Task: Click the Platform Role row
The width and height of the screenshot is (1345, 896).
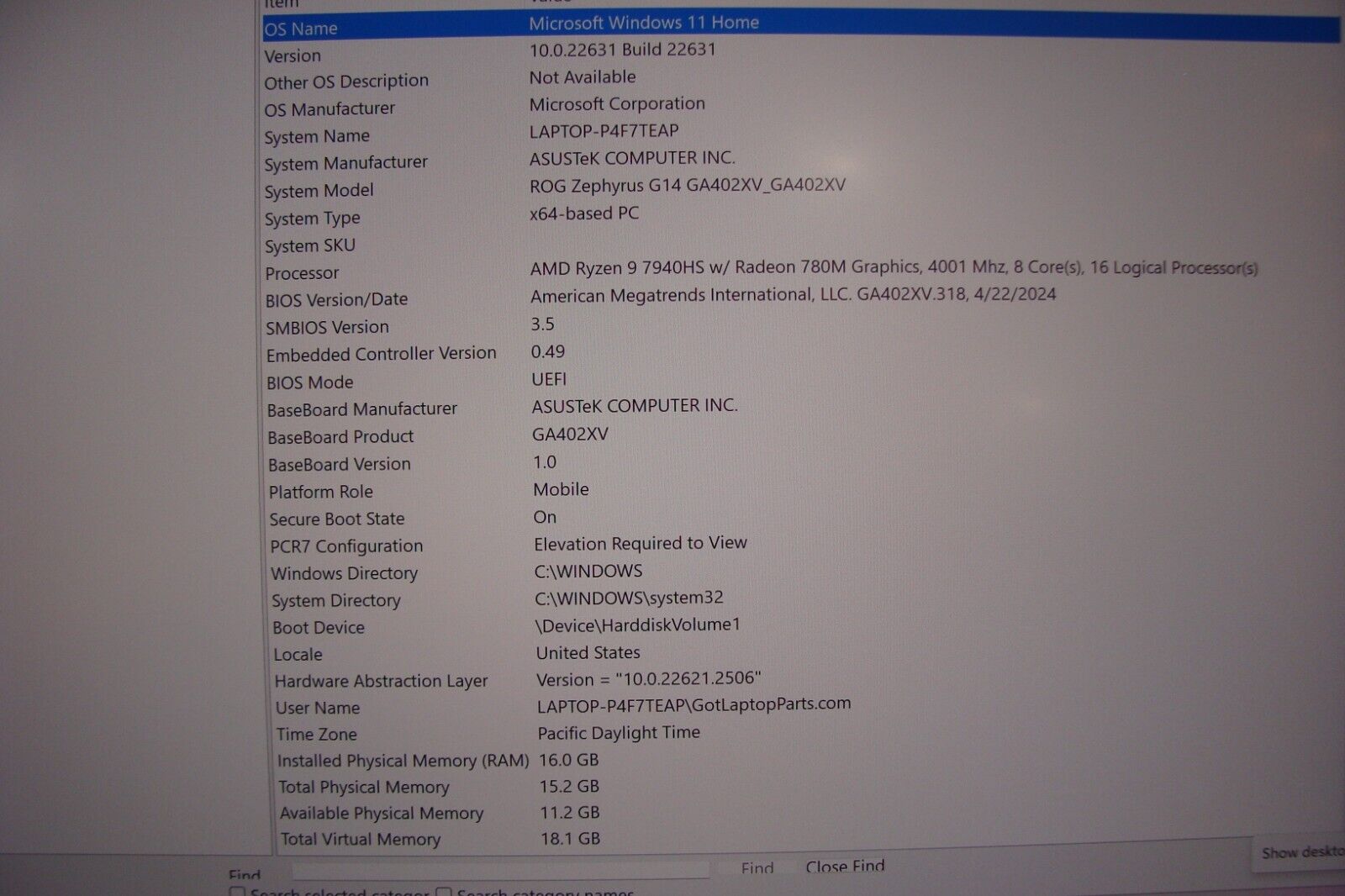Action: pyautogui.click(x=801, y=491)
